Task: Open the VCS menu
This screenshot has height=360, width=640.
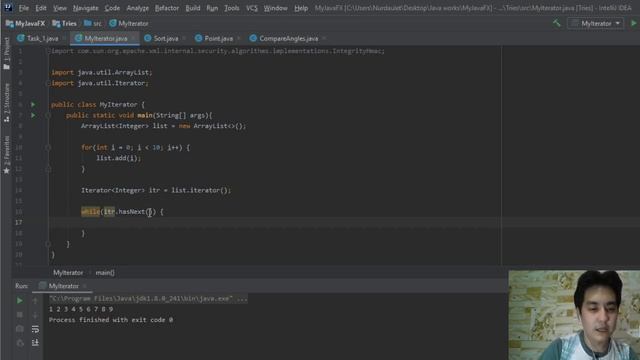Action: 251,8
